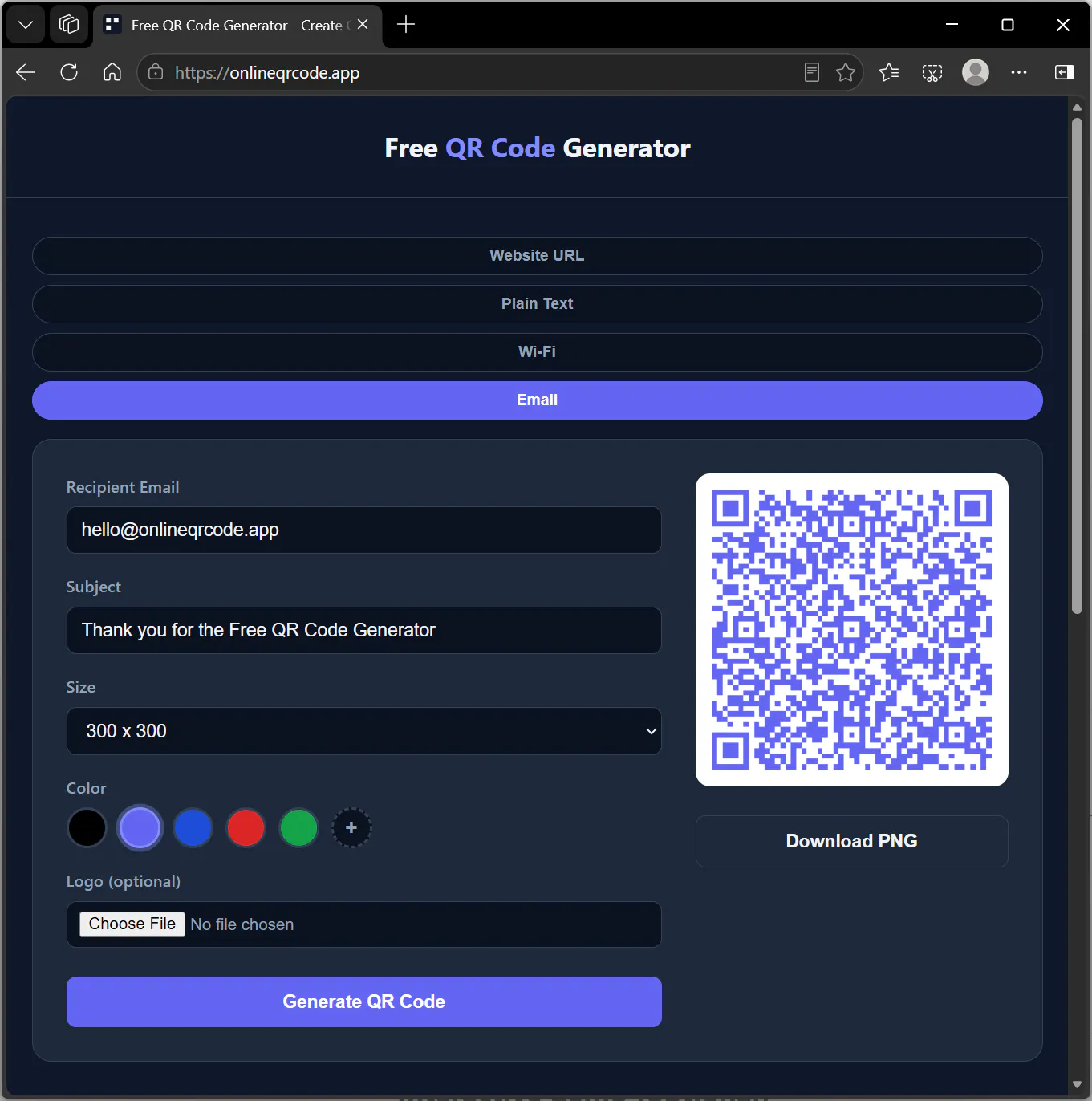Screen dimensions: 1092x1101
Task: Add a custom color with plus swatch
Action: 351,828
